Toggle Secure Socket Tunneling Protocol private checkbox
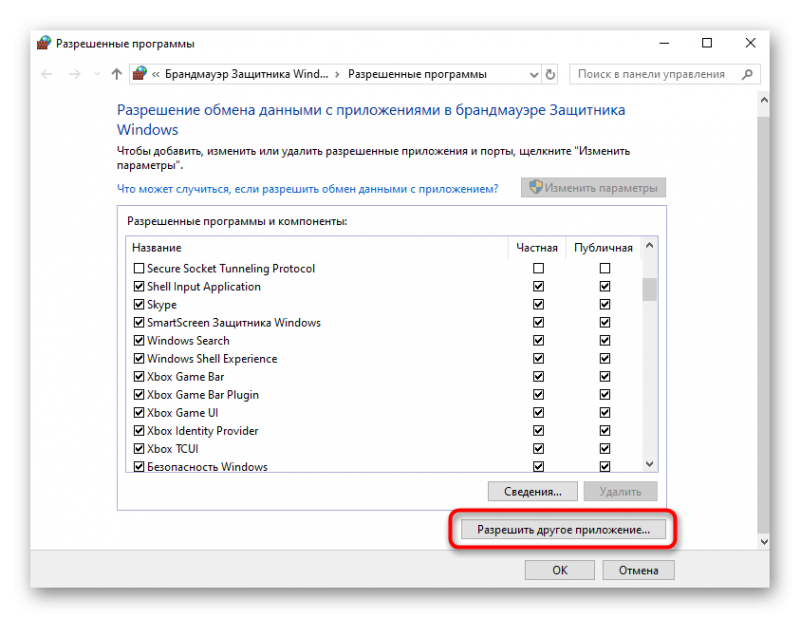This screenshot has height=618, width=800. pos(538,268)
